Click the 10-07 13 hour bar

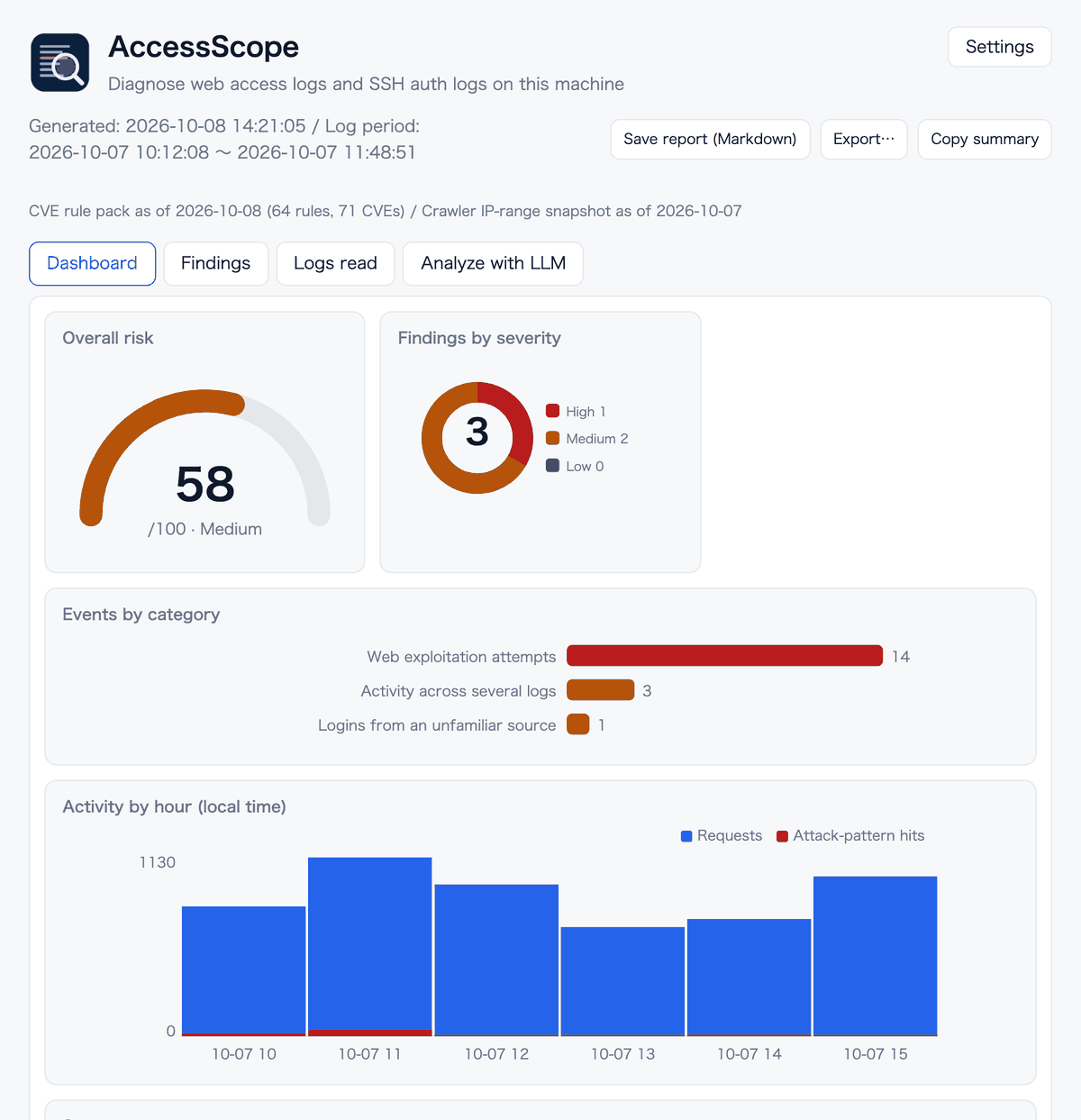pyautogui.click(x=622, y=981)
